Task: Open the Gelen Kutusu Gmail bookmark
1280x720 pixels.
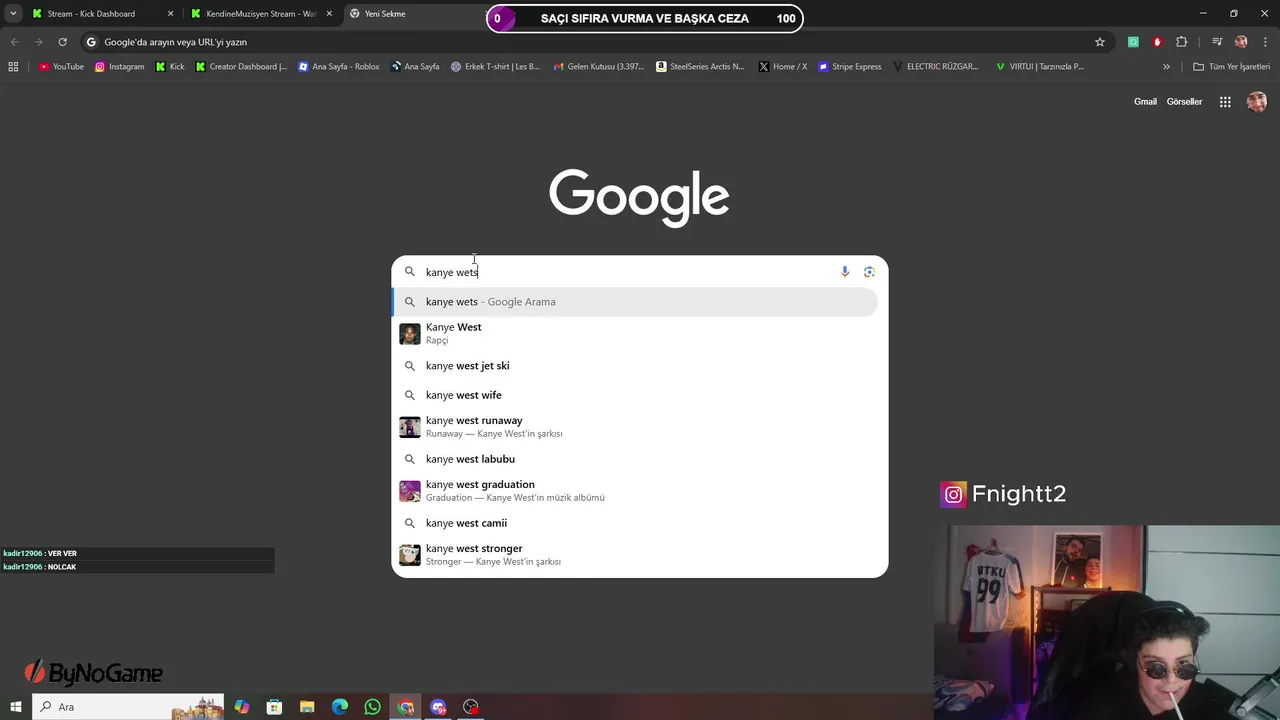Action: 598,67
